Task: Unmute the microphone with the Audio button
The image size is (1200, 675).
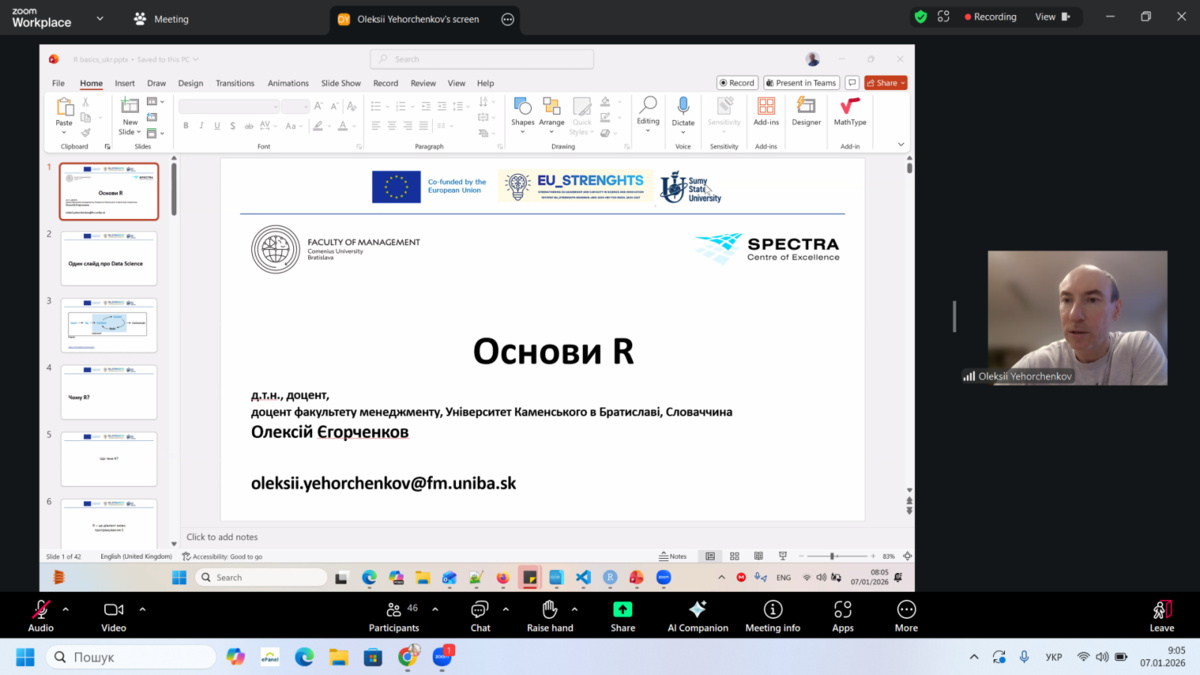Action: pyautogui.click(x=41, y=615)
